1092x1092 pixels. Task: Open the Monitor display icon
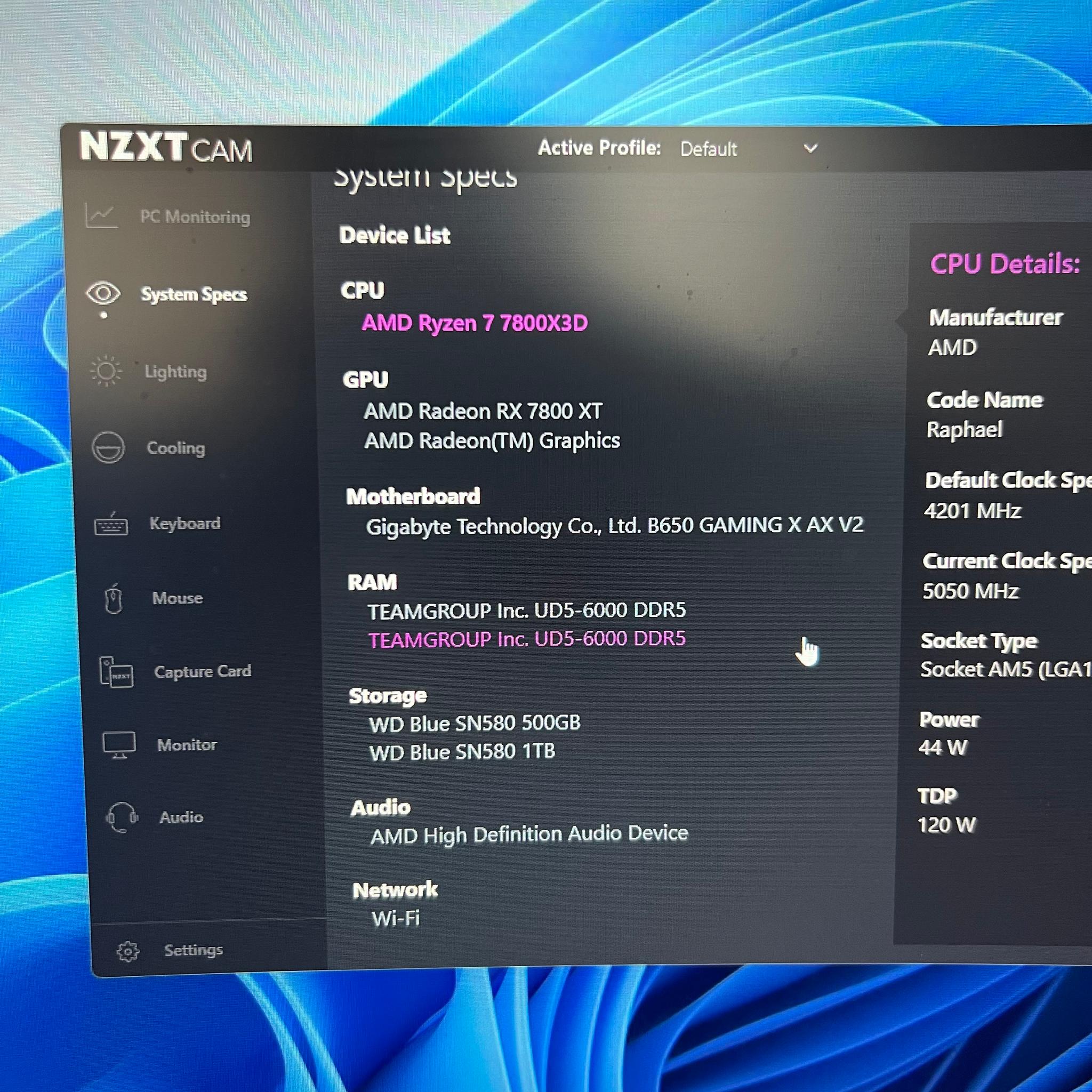coord(119,745)
